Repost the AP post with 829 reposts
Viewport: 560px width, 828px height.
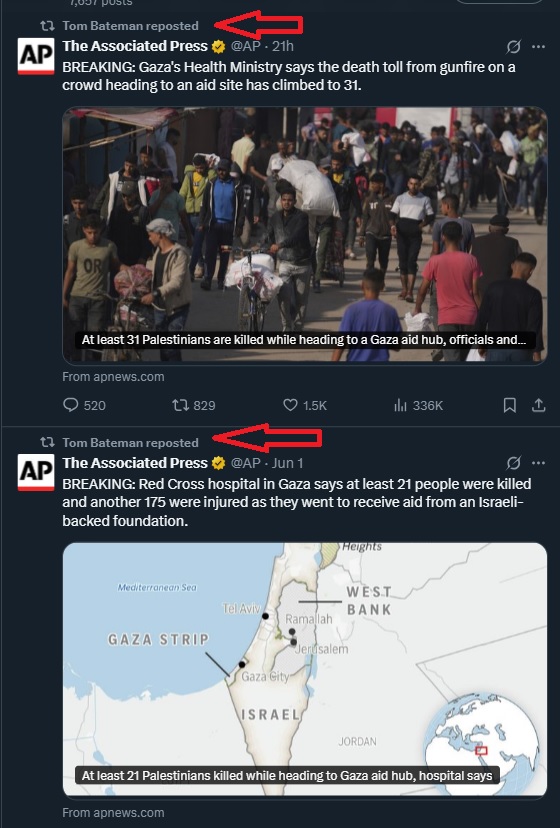pos(193,406)
